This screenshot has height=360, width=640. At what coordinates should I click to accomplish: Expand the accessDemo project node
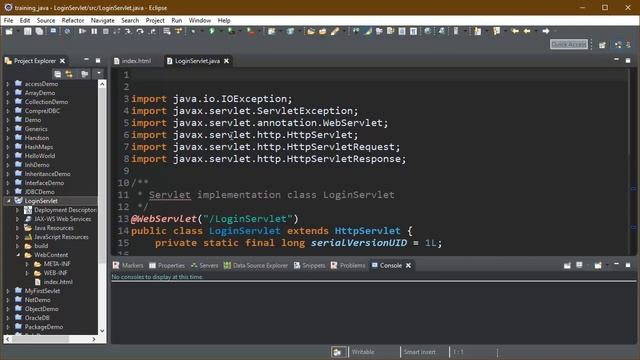8,84
